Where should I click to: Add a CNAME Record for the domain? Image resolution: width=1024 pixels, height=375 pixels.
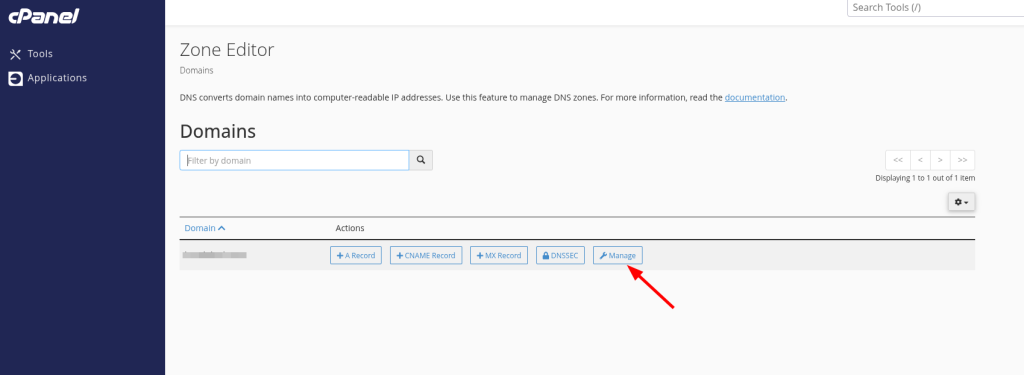[x=426, y=255]
